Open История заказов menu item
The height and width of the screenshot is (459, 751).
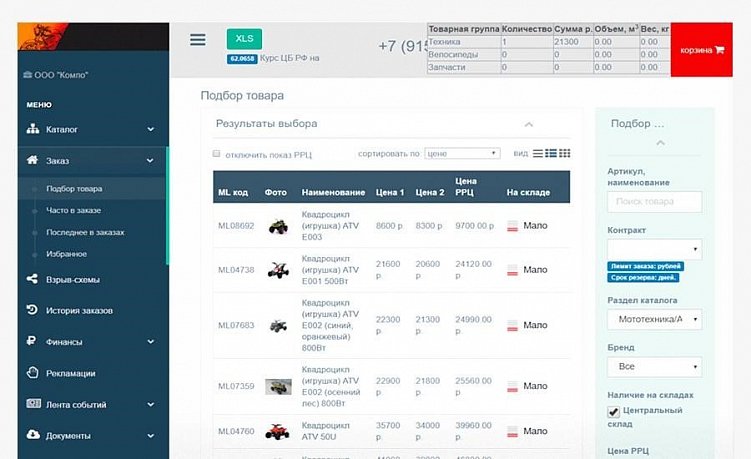[80, 310]
